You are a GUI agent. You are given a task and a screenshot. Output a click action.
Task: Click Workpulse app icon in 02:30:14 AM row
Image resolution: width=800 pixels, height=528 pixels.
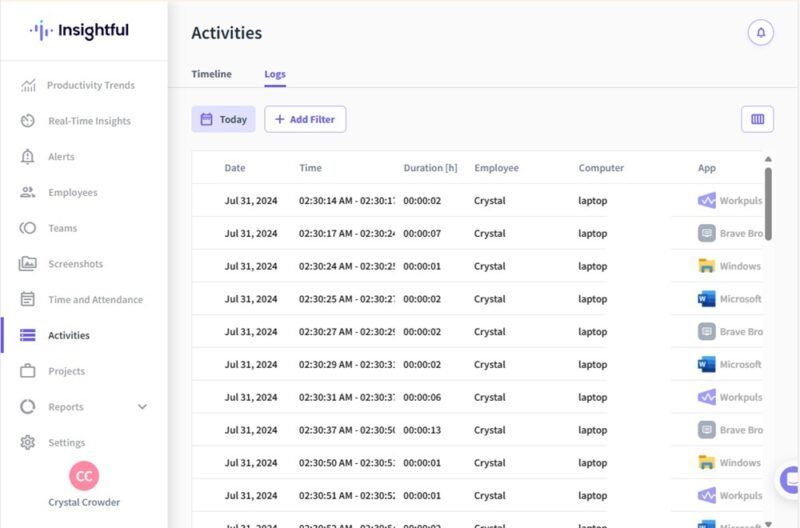click(x=707, y=200)
